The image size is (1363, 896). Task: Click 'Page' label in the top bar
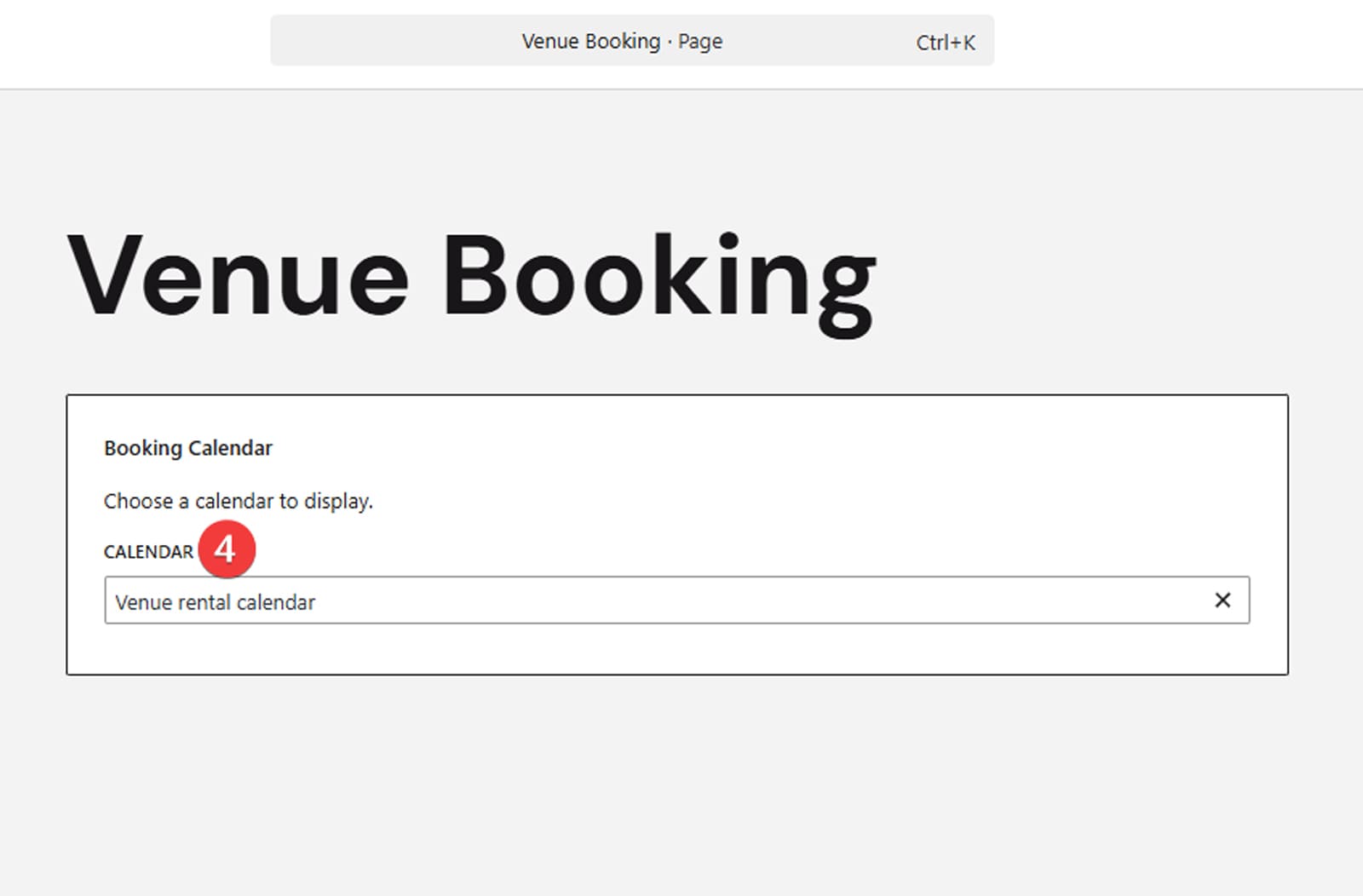pyautogui.click(x=700, y=41)
